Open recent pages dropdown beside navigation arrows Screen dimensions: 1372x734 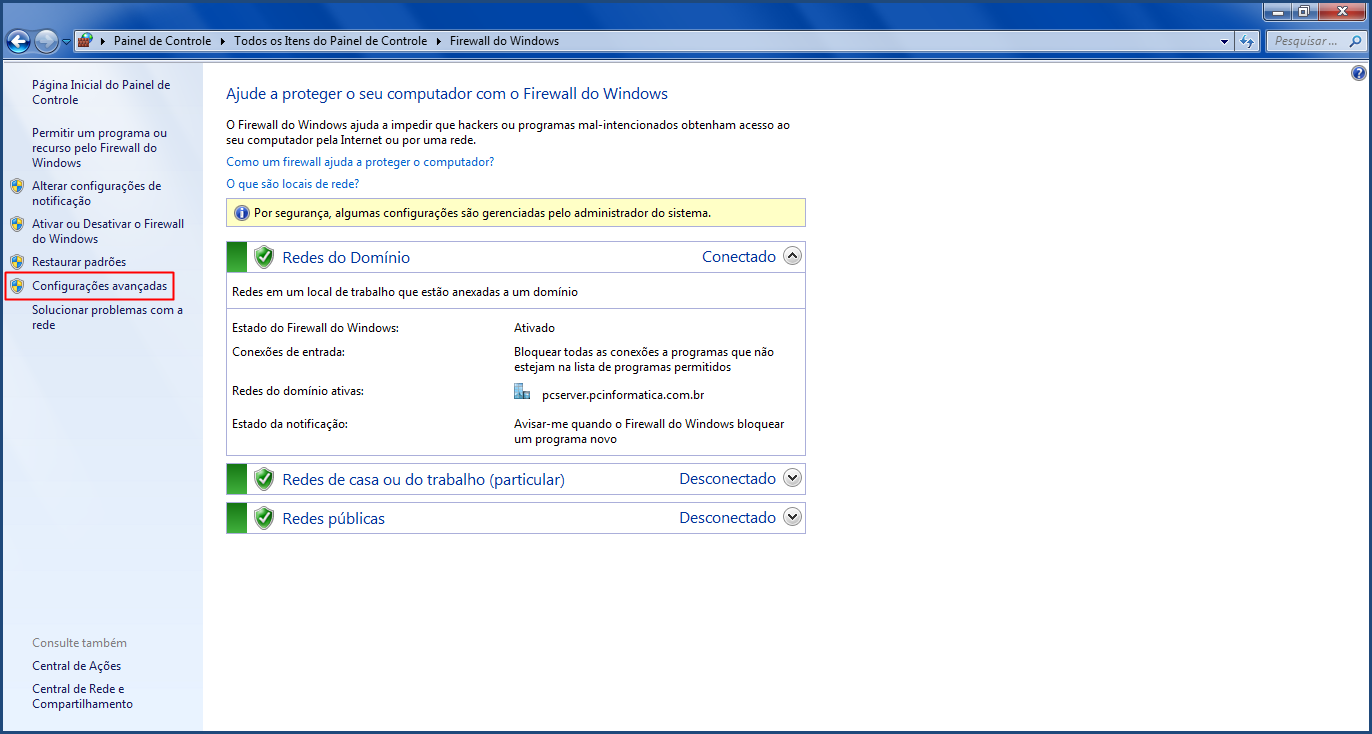click(66, 42)
